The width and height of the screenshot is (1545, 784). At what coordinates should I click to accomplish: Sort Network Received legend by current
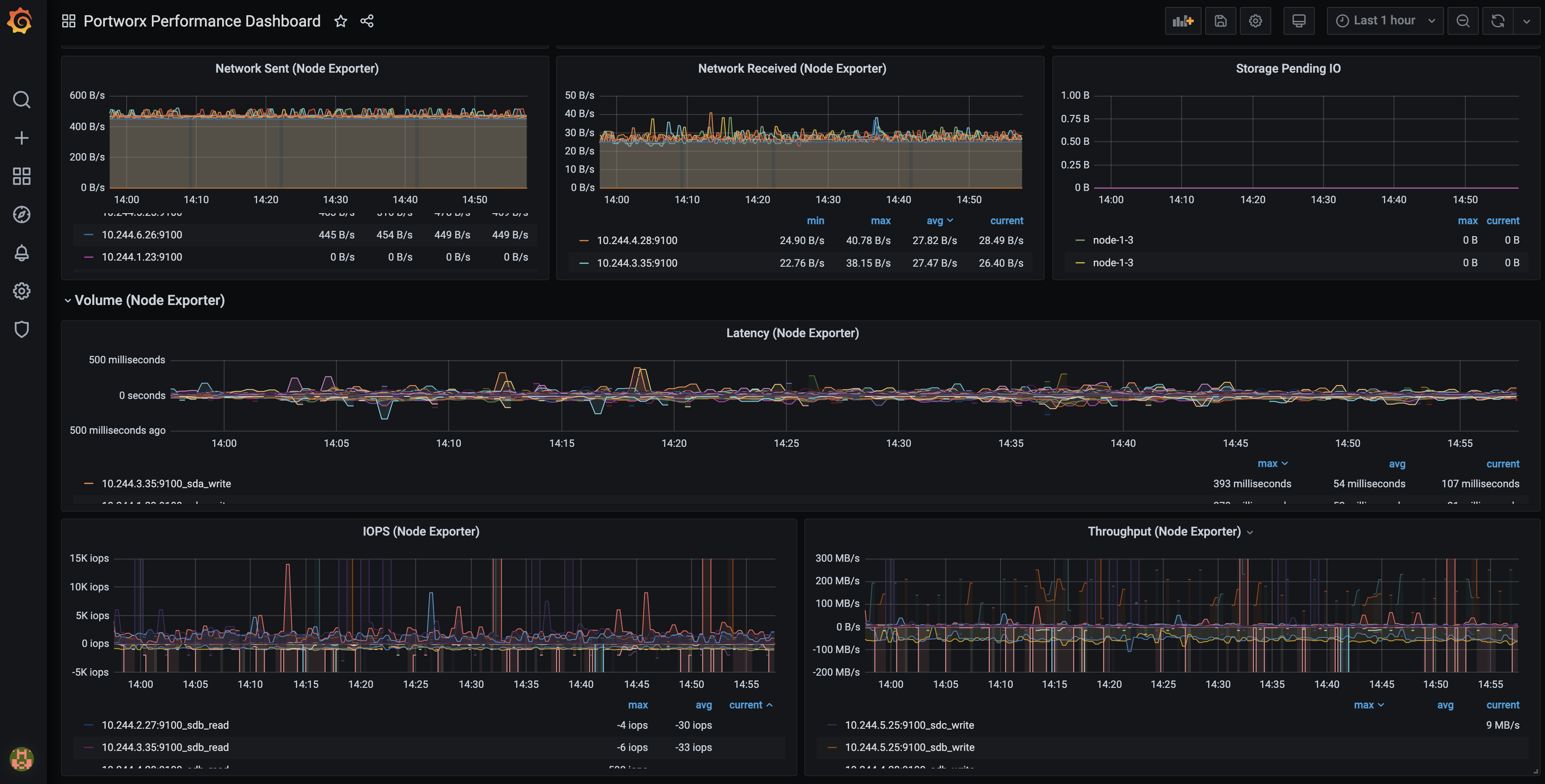pos(1006,221)
